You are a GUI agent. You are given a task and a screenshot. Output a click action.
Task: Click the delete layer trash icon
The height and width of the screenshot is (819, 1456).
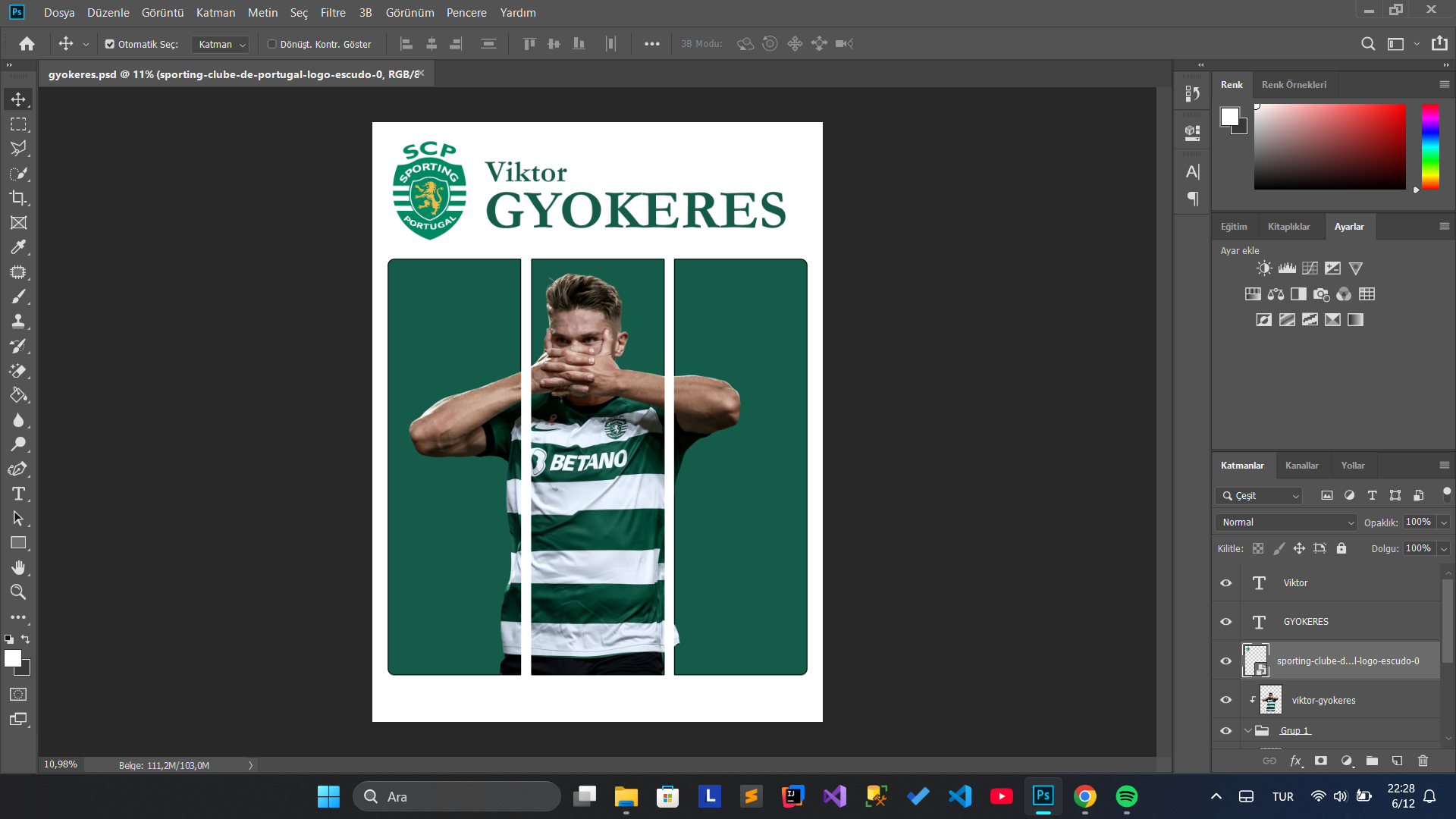tap(1423, 761)
